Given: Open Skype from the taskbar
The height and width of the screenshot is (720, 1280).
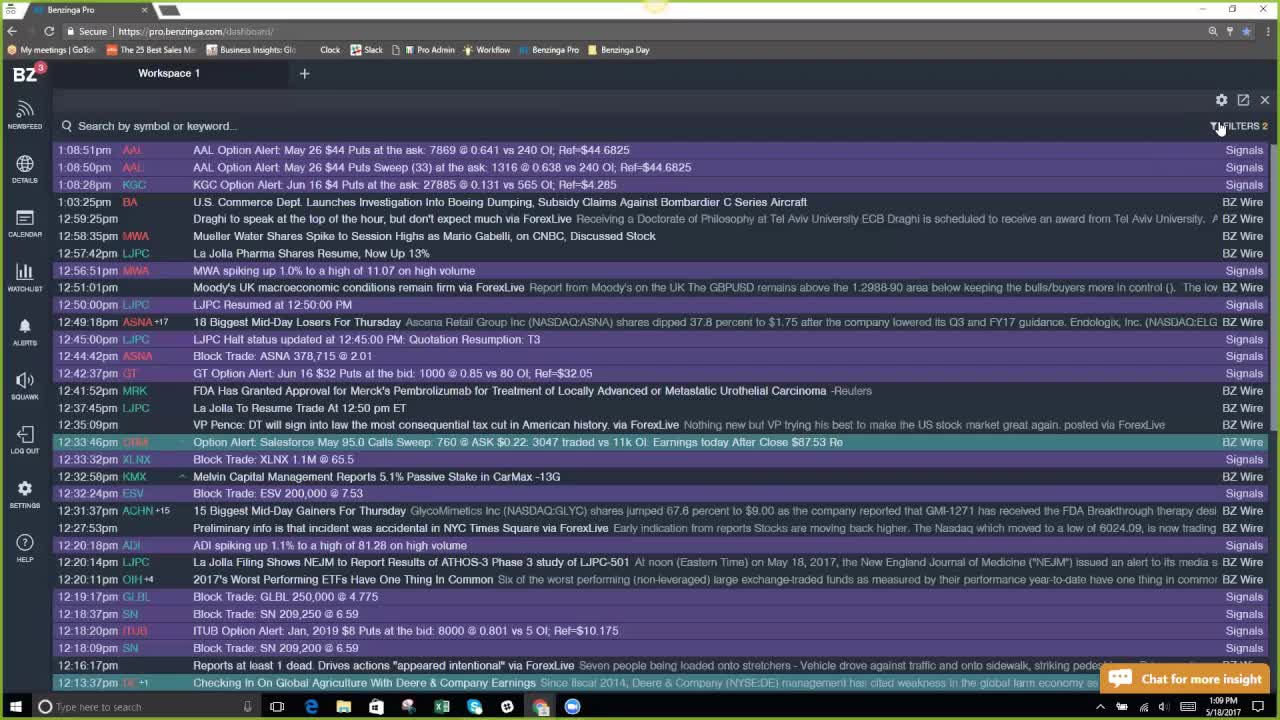Looking at the screenshot, I should coord(474,707).
